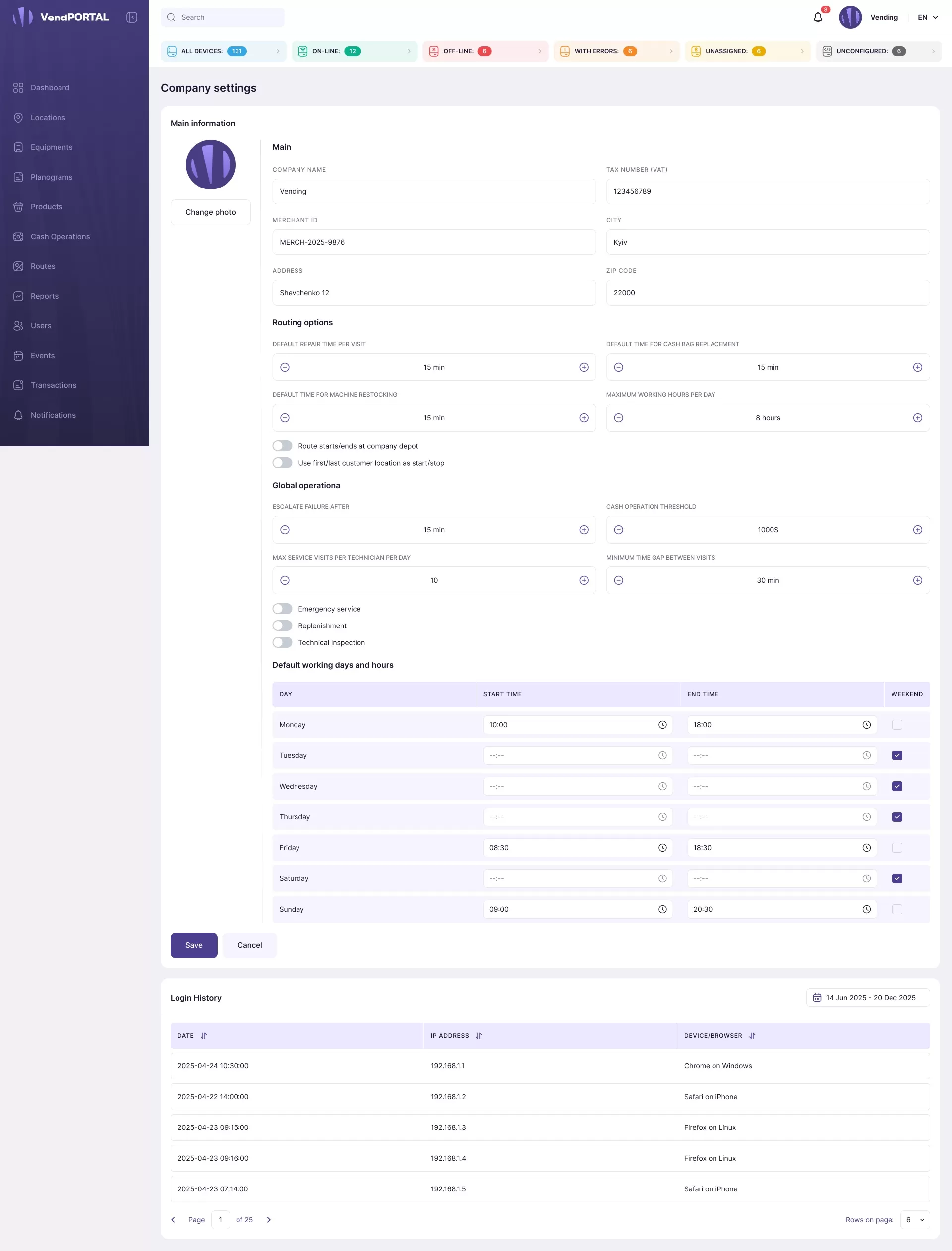Image resolution: width=952 pixels, height=1251 pixels.
Task: Turn on Route starts/ends at company depot
Action: click(x=282, y=446)
